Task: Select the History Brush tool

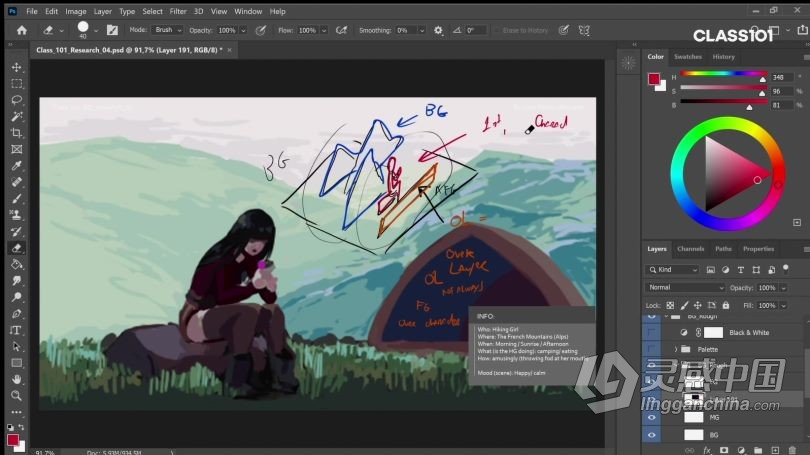Action: 17,231
